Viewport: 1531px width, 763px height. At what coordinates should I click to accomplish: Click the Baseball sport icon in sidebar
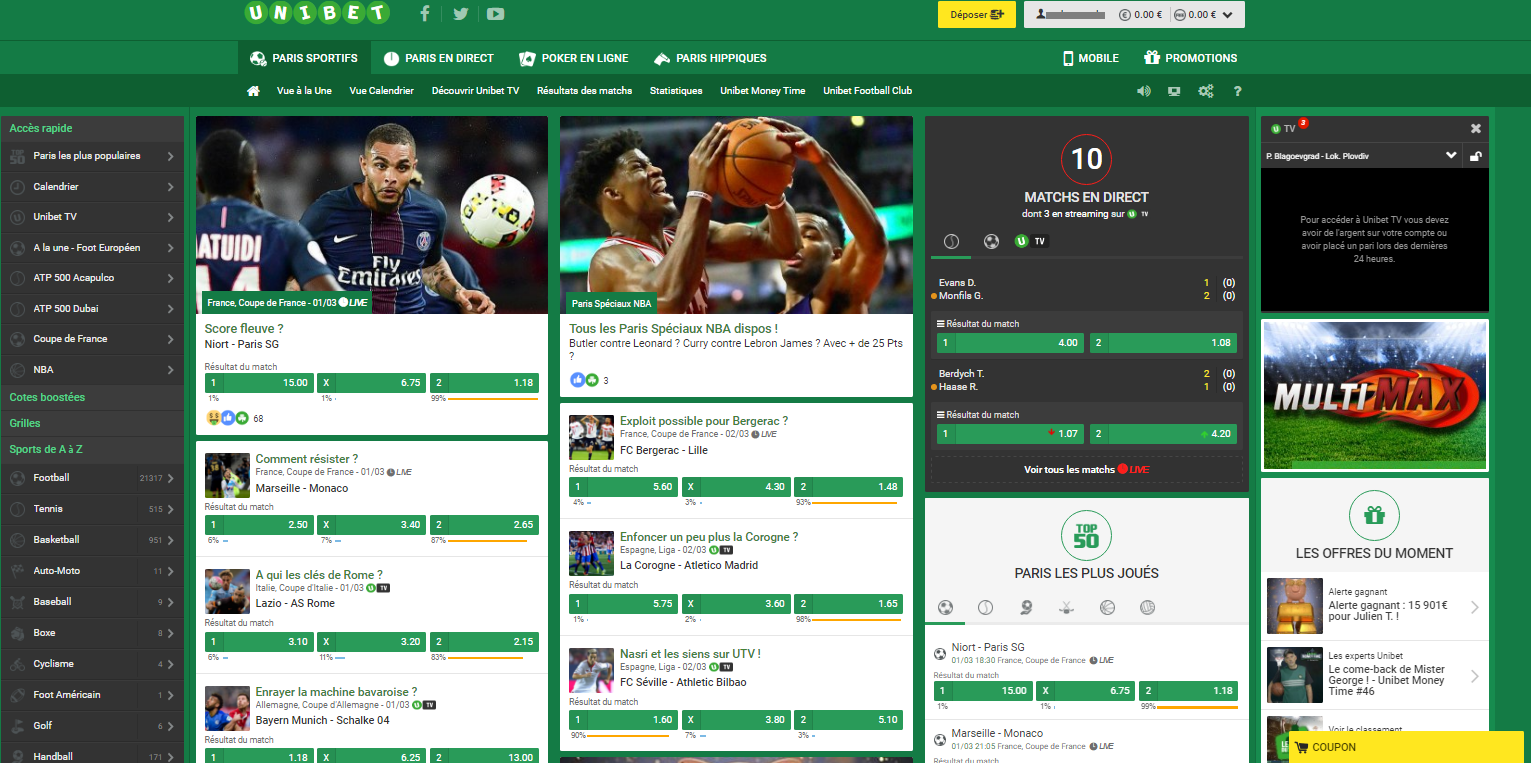pyautogui.click(x=17, y=602)
